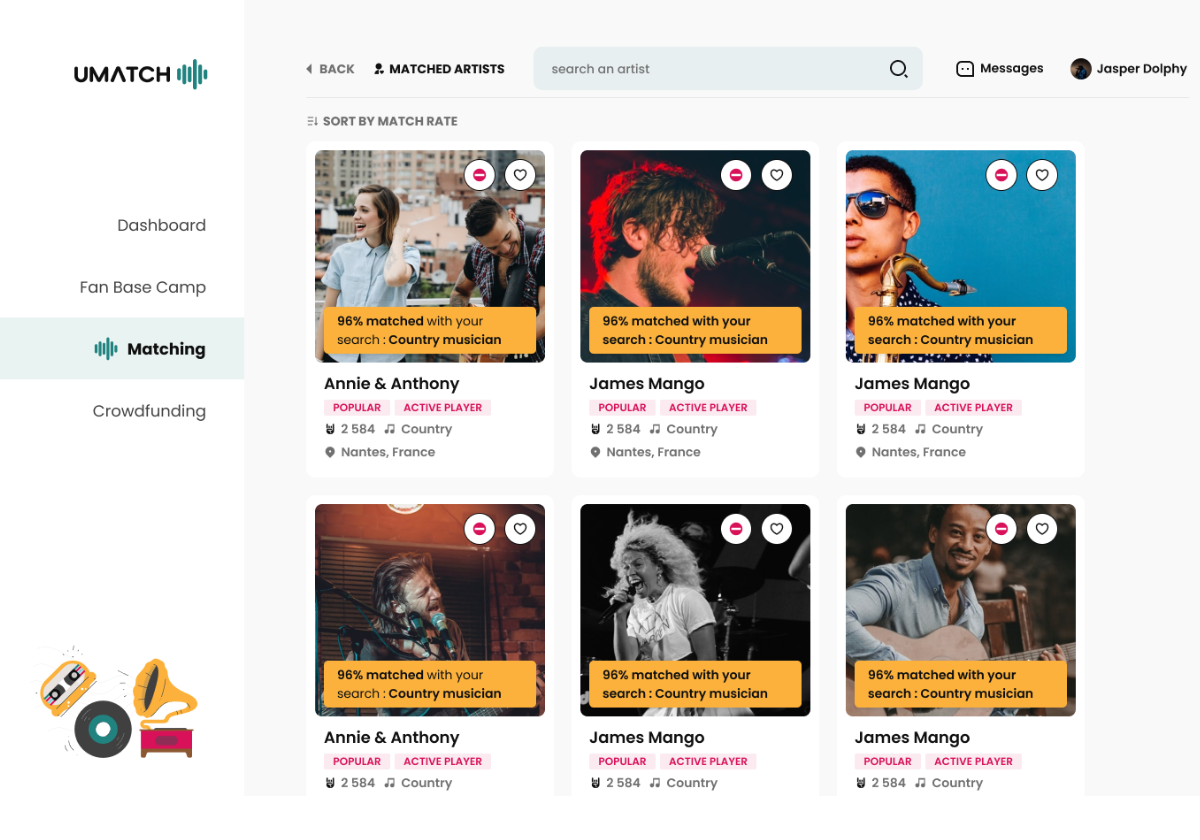Select Crowdfunding in the sidebar
1200x840 pixels.
tap(149, 411)
